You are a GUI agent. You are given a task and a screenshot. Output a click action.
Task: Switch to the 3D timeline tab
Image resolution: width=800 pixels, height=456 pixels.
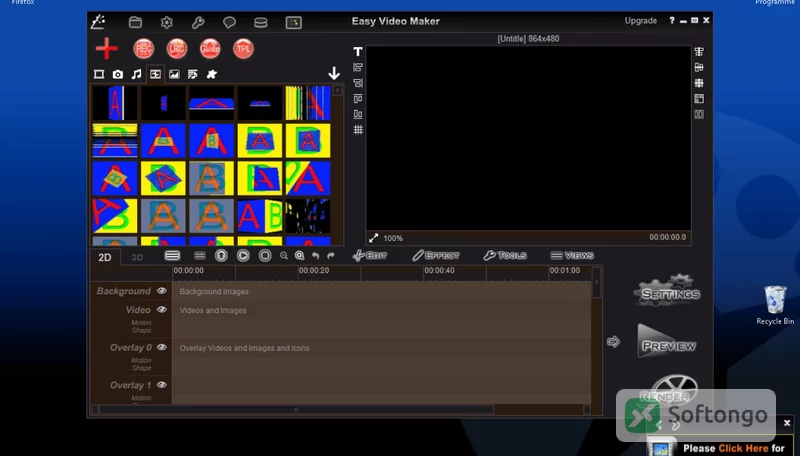137,257
